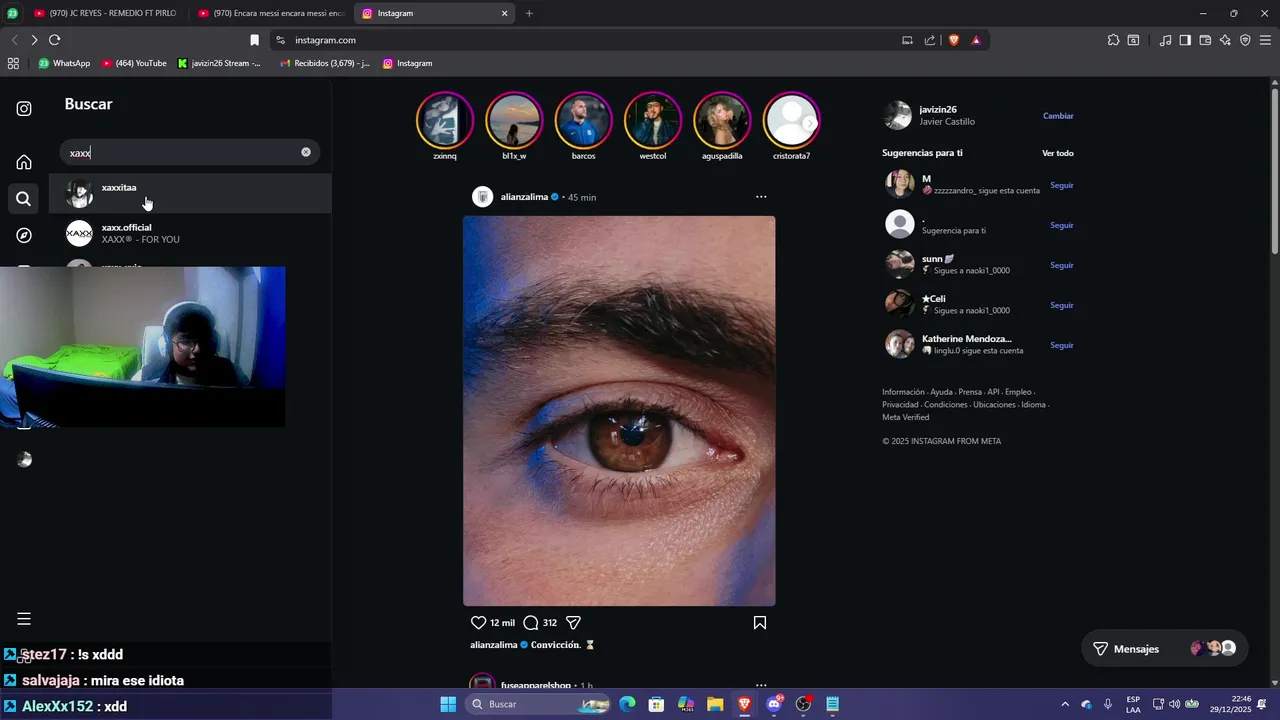The width and height of the screenshot is (1280, 720).
Task: Reload the page
Action: click(x=54, y=40)
